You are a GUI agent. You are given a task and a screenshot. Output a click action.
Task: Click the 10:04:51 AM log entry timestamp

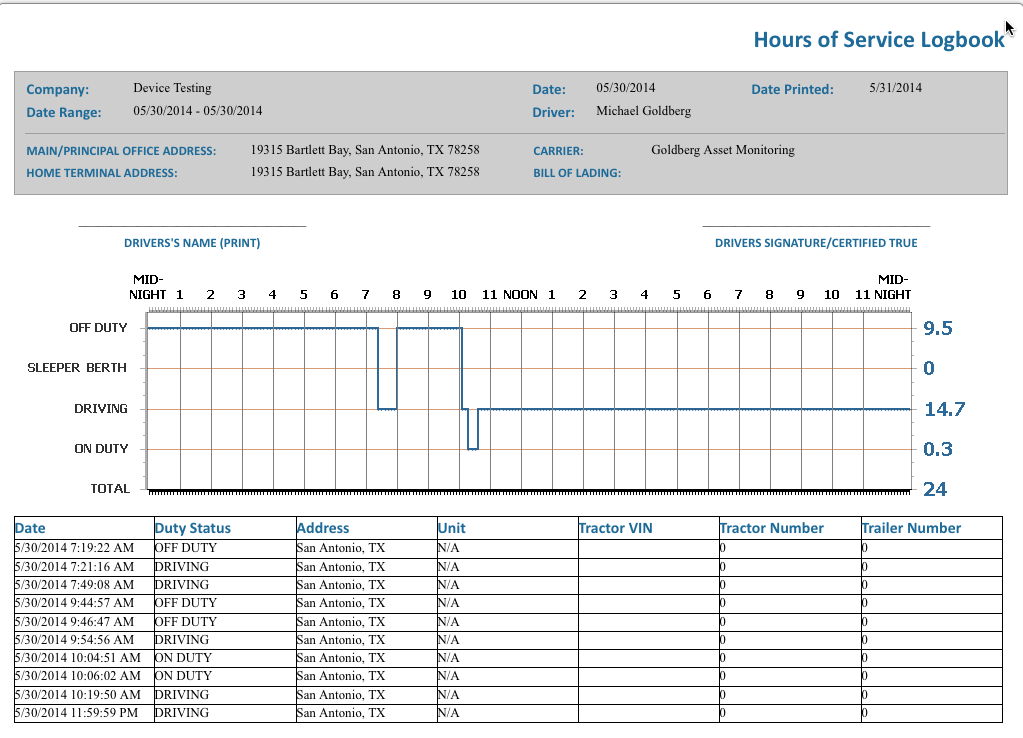[78, 658]
